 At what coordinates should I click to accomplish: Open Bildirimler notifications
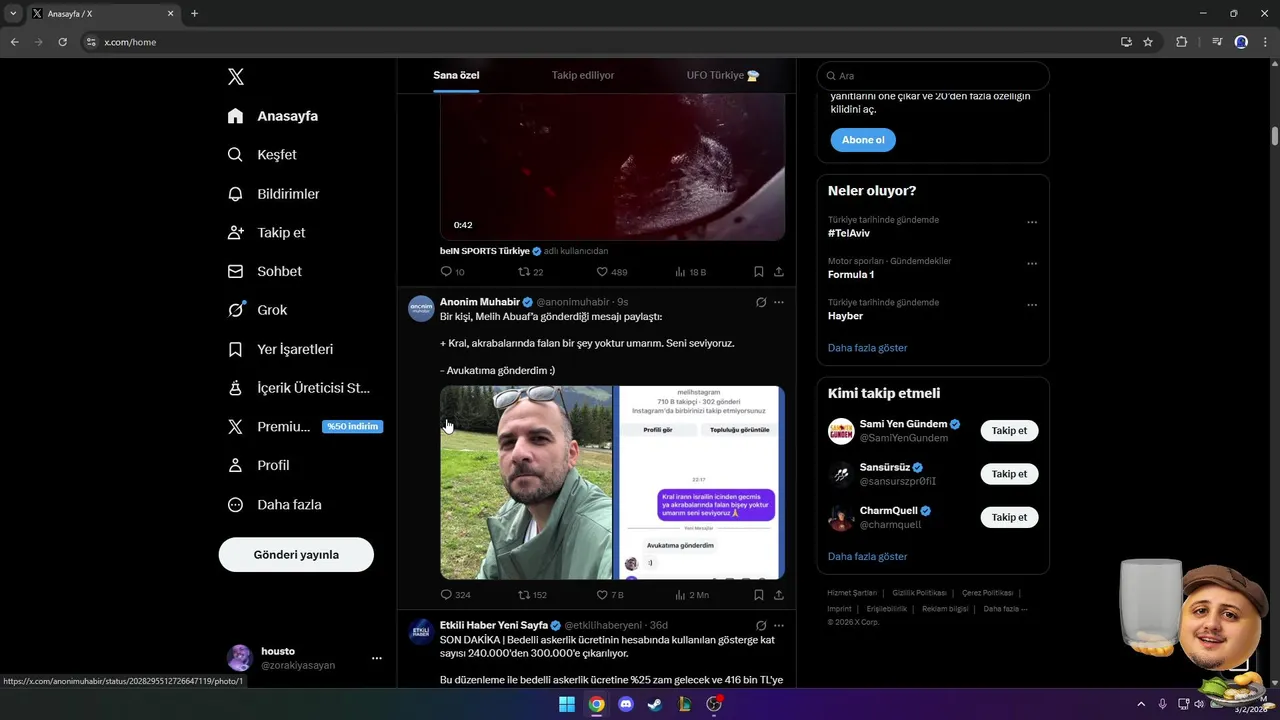(x=273, y=194)
